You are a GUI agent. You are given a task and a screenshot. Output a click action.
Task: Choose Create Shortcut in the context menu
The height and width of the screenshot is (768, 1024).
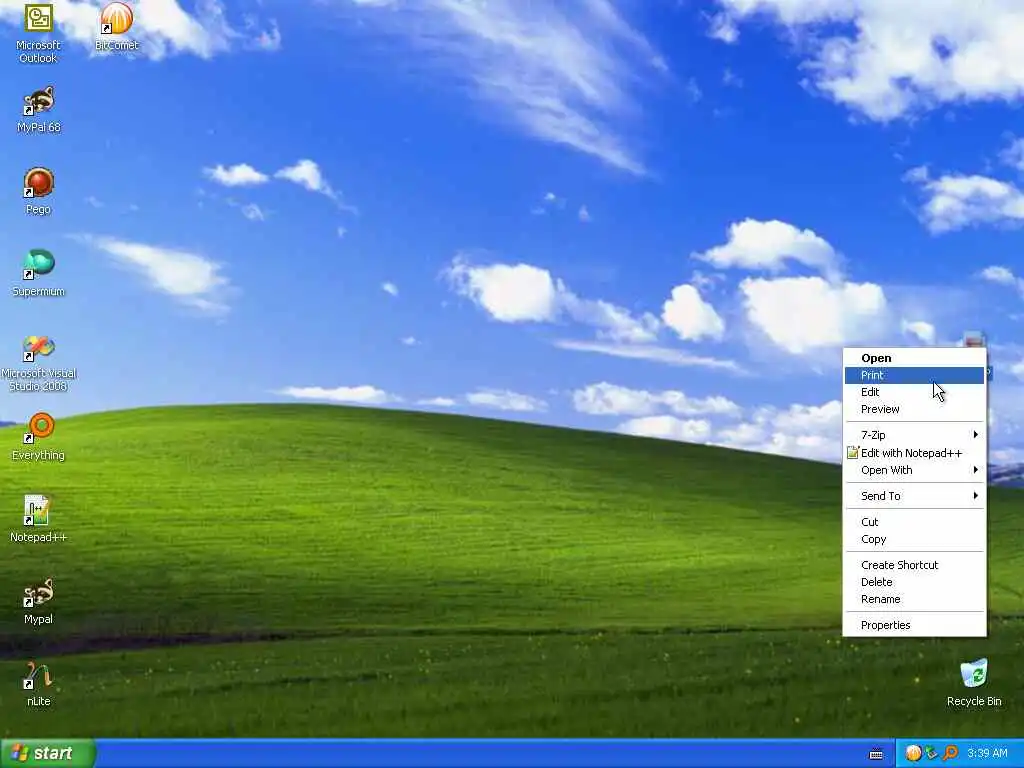click(x=914, y=565)
